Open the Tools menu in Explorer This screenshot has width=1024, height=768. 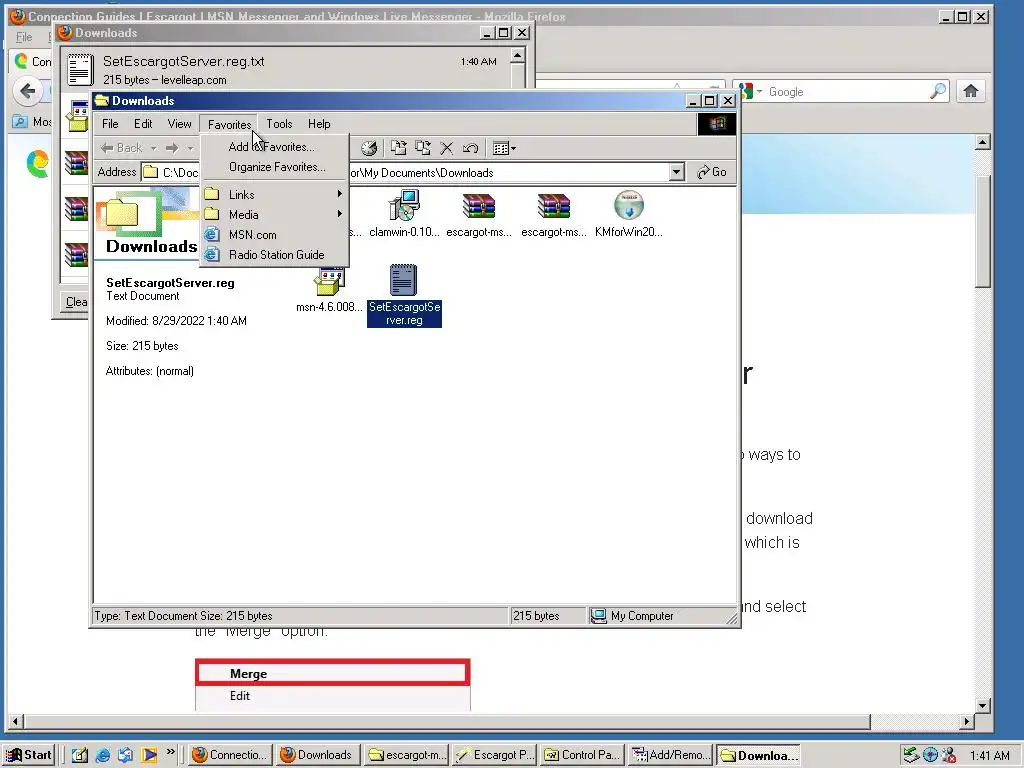(279, 123)
